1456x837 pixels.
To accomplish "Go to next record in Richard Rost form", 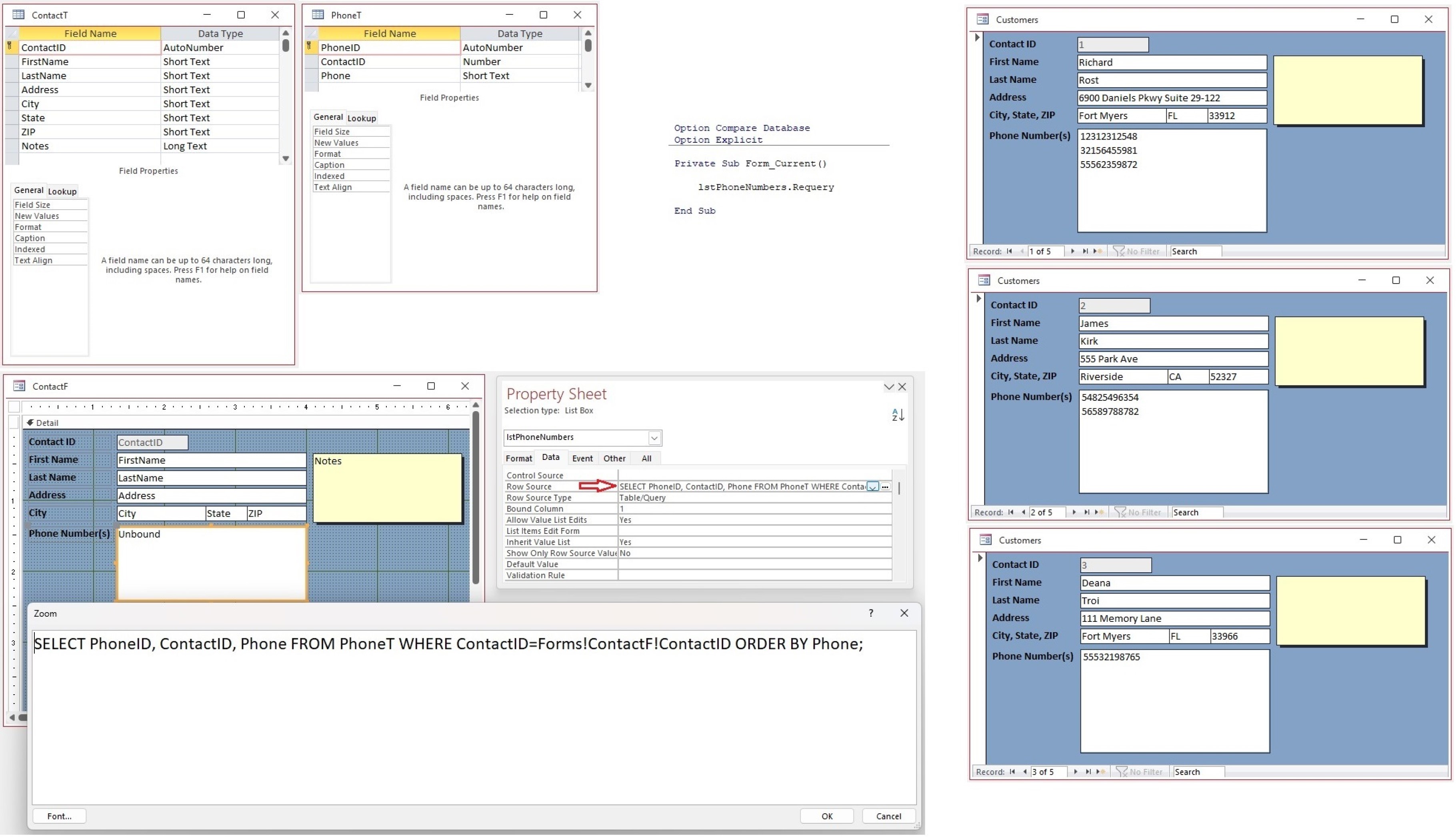I will coord(1073,251).
